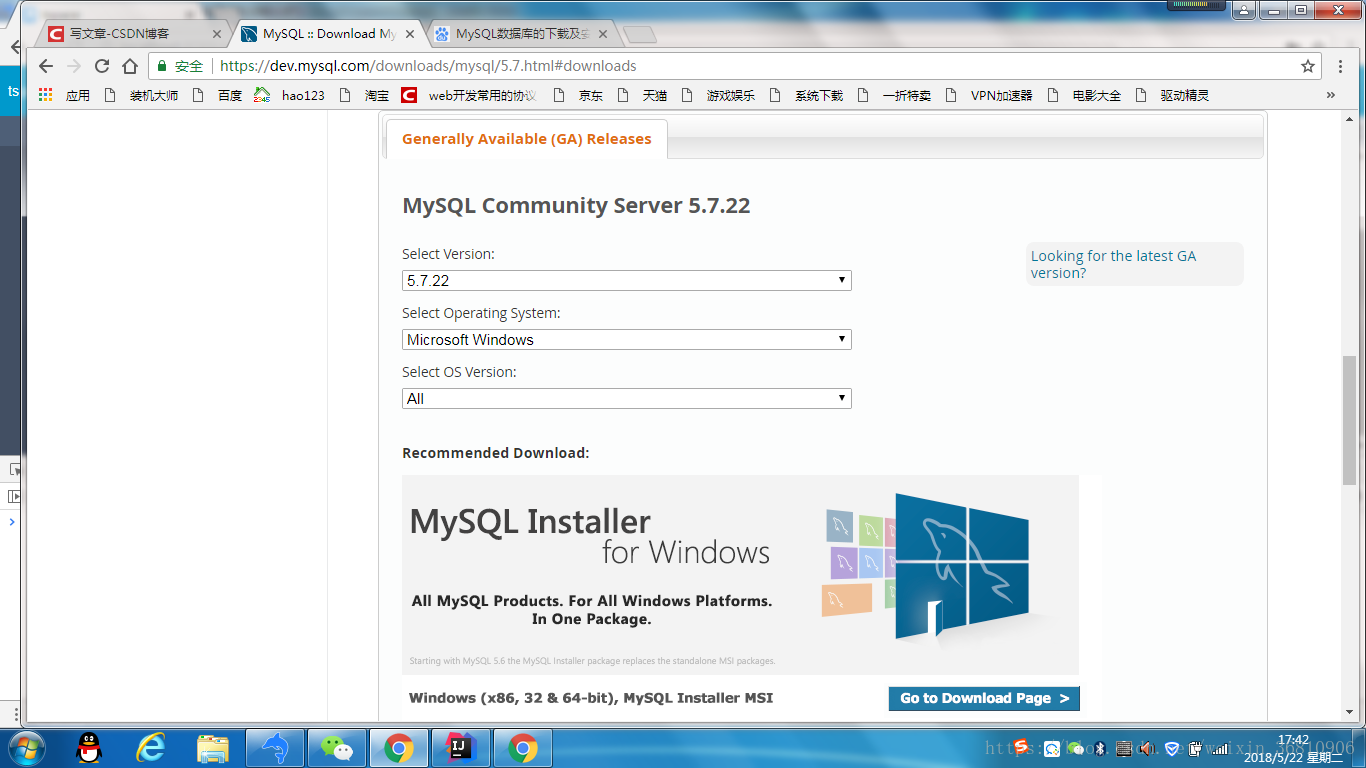Click the scrollbar's up arrow
Viewport: 1366px width, 768px height.
point(1349,119)
